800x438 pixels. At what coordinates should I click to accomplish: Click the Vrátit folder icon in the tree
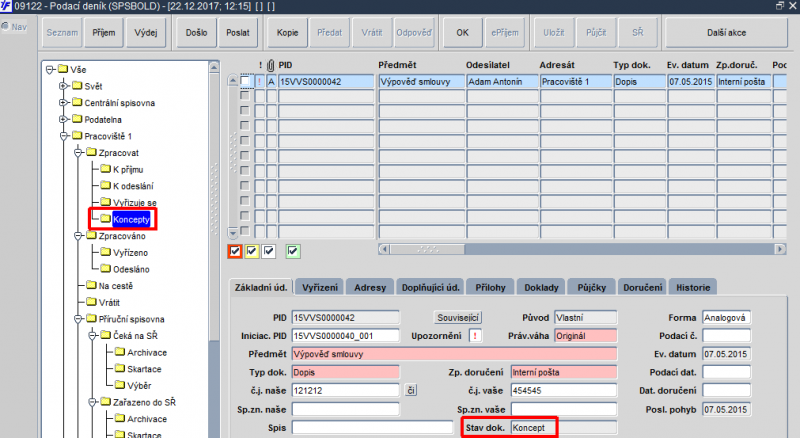click(x=91, y=302)
